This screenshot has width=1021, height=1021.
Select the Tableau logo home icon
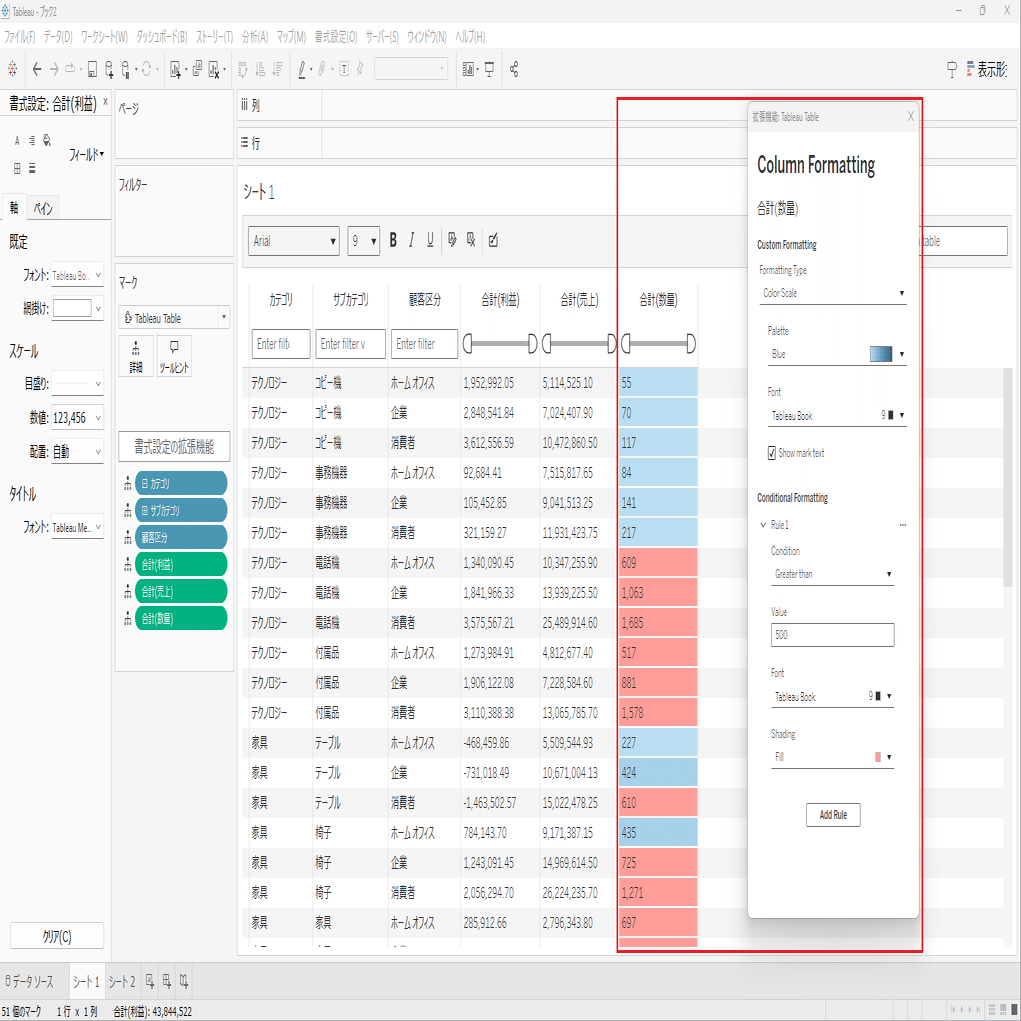[x=12, y=70]
